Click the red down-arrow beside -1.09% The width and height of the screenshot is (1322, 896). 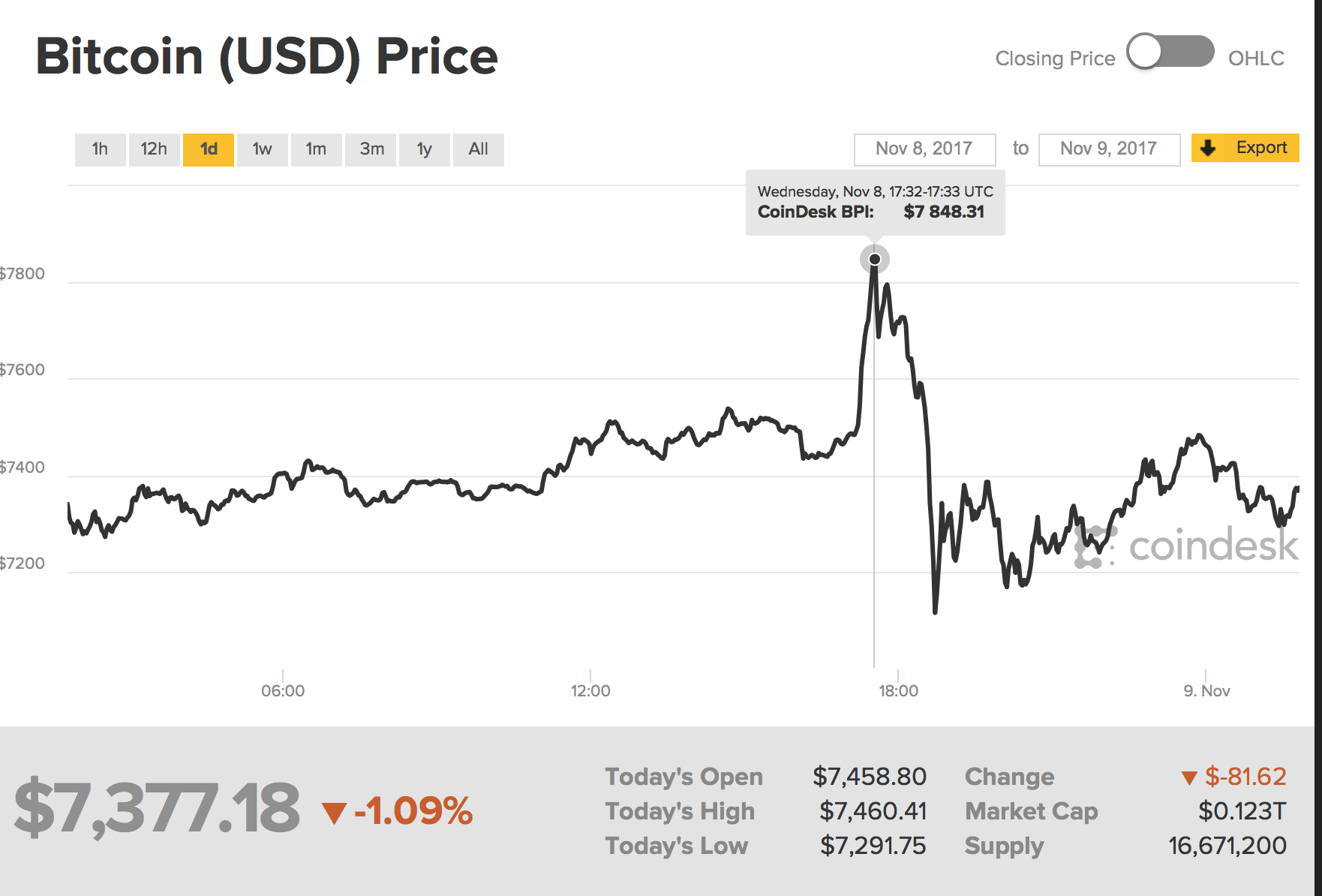(x=334, y=813)
